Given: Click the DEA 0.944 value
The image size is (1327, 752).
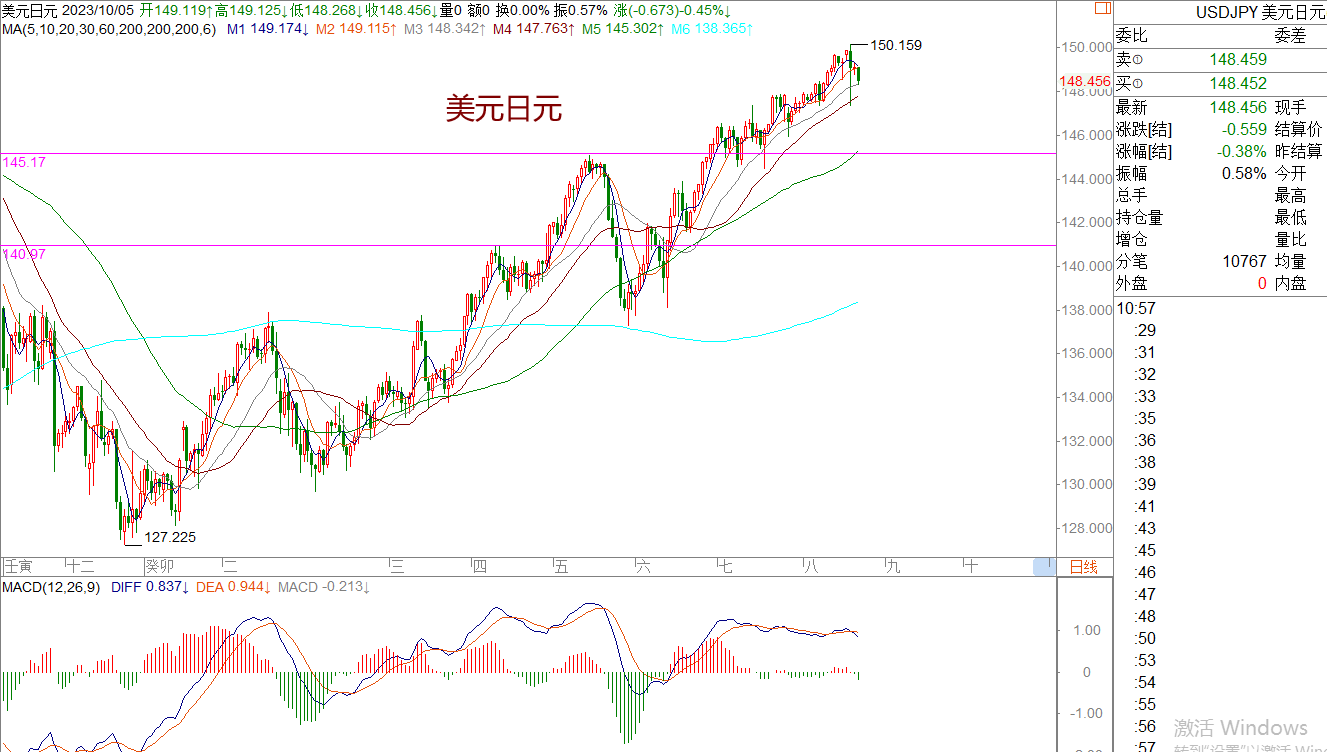Looking at the screenshot, I should tap(232, 587).
